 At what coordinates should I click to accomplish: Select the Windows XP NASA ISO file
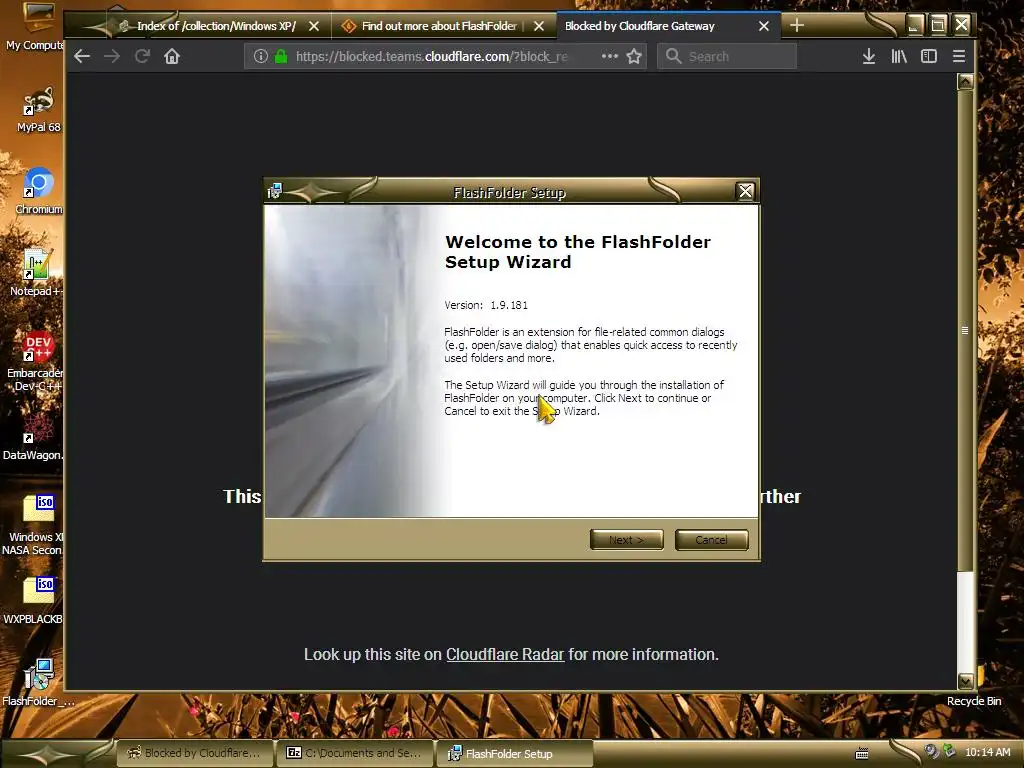click(34, 524)
